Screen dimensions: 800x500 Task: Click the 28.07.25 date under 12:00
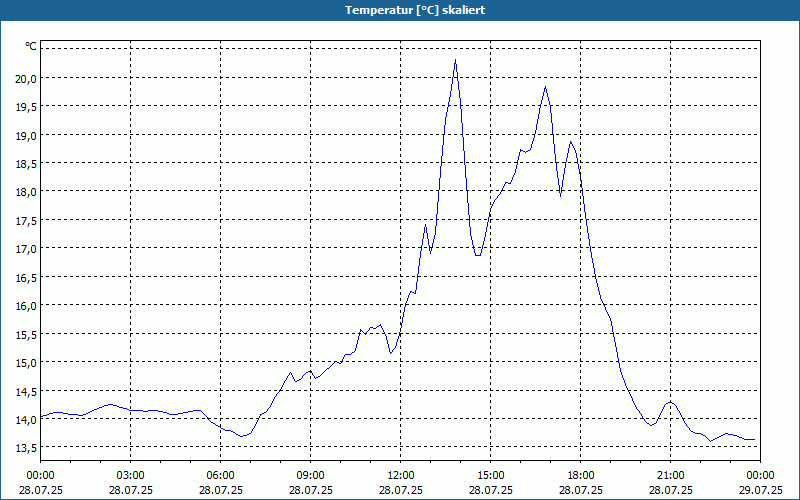pos(401,490)
